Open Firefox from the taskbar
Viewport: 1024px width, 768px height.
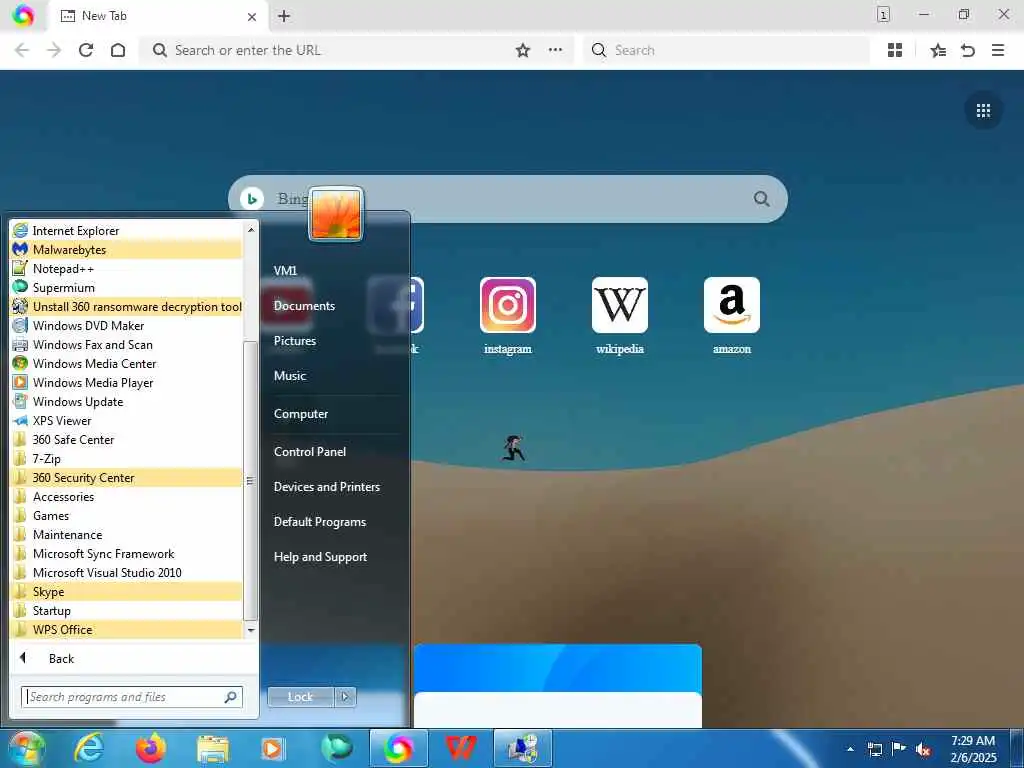click(151, 748)
